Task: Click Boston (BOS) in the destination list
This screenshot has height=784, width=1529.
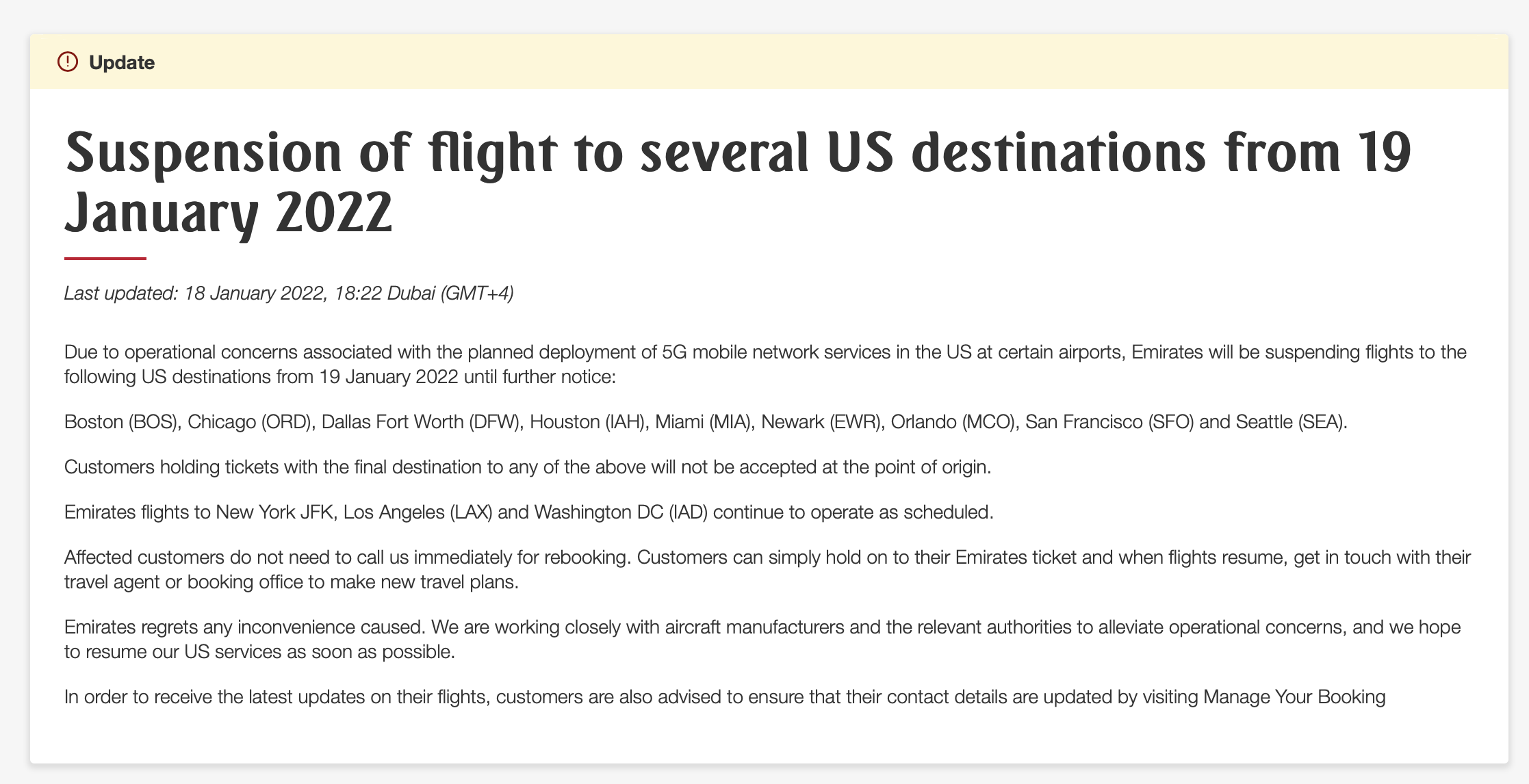Action: (121, 422)
